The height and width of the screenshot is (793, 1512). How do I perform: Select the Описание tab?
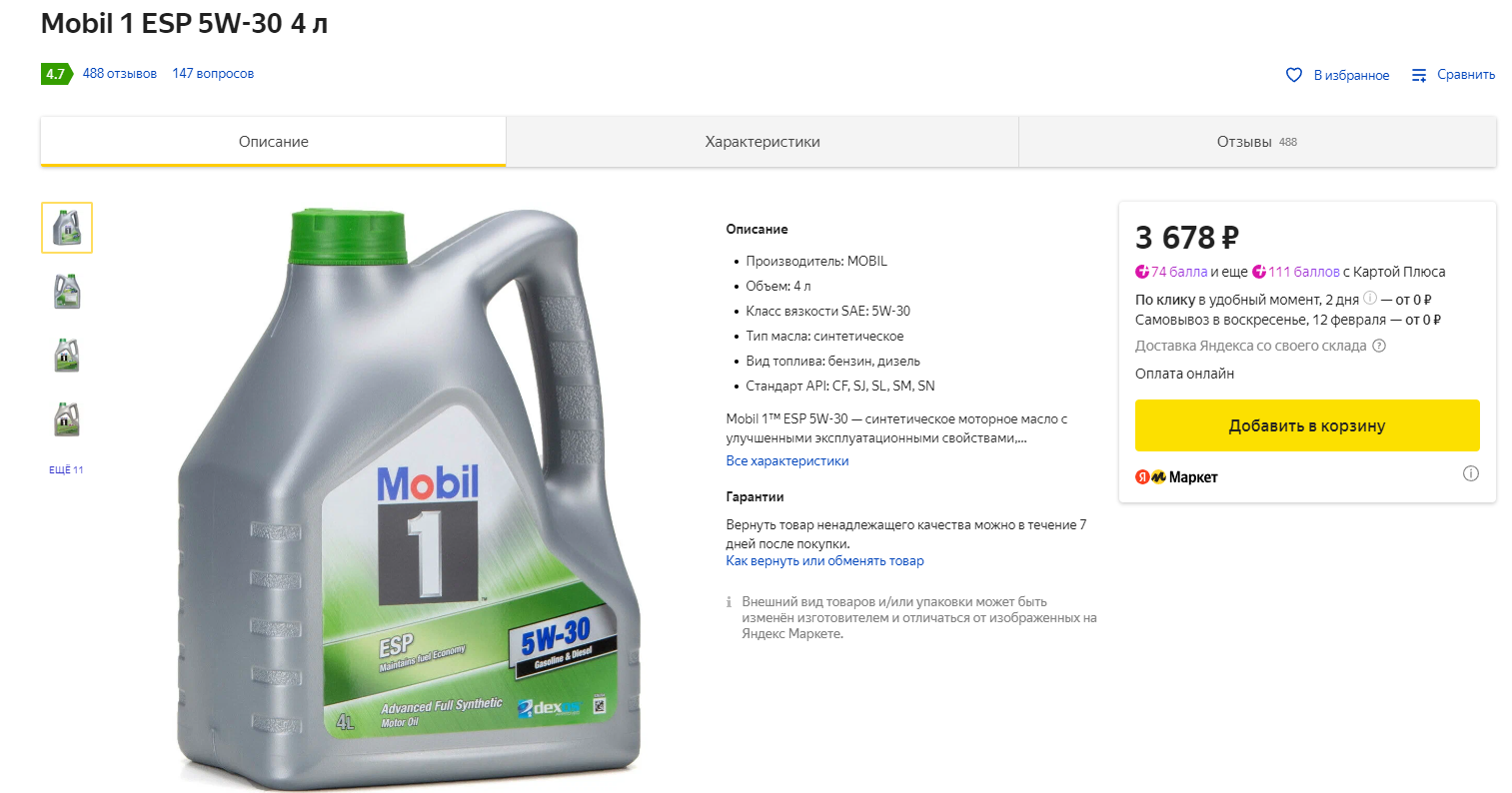pos(273,142)
